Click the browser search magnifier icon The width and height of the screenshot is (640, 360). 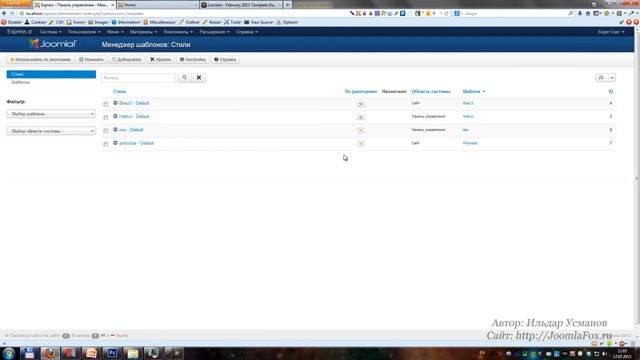tap(571, 13)
